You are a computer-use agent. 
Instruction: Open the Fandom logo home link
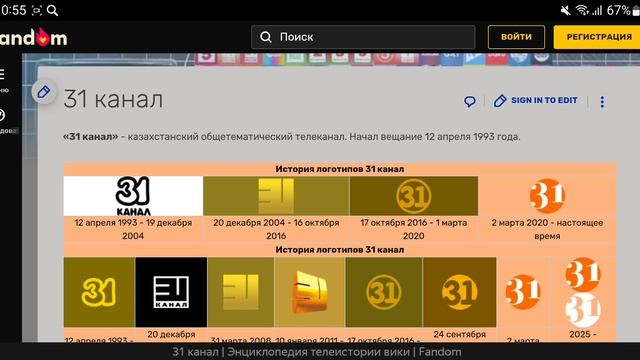[x=33, y=38]
